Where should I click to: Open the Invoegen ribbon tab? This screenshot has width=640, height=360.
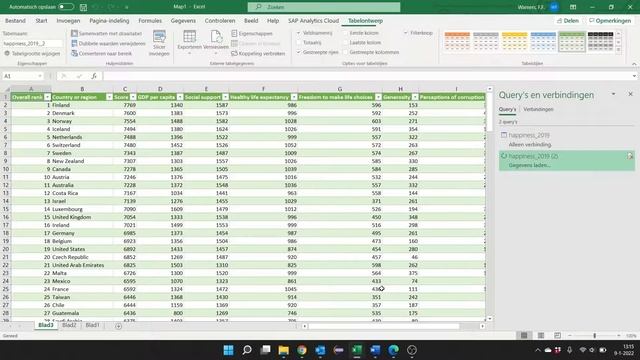[68, 20]
